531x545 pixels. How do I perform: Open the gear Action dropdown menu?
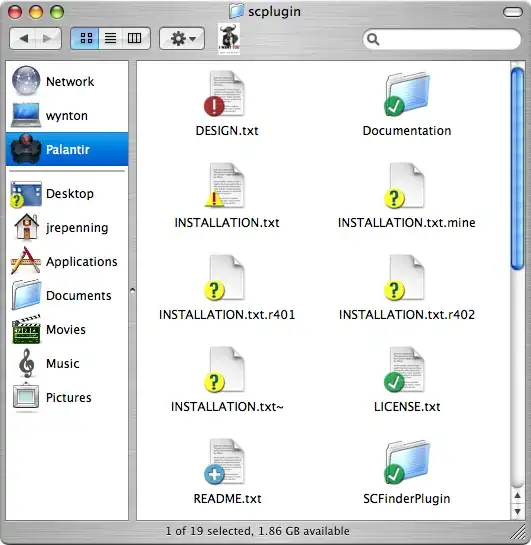coord(182,38)
